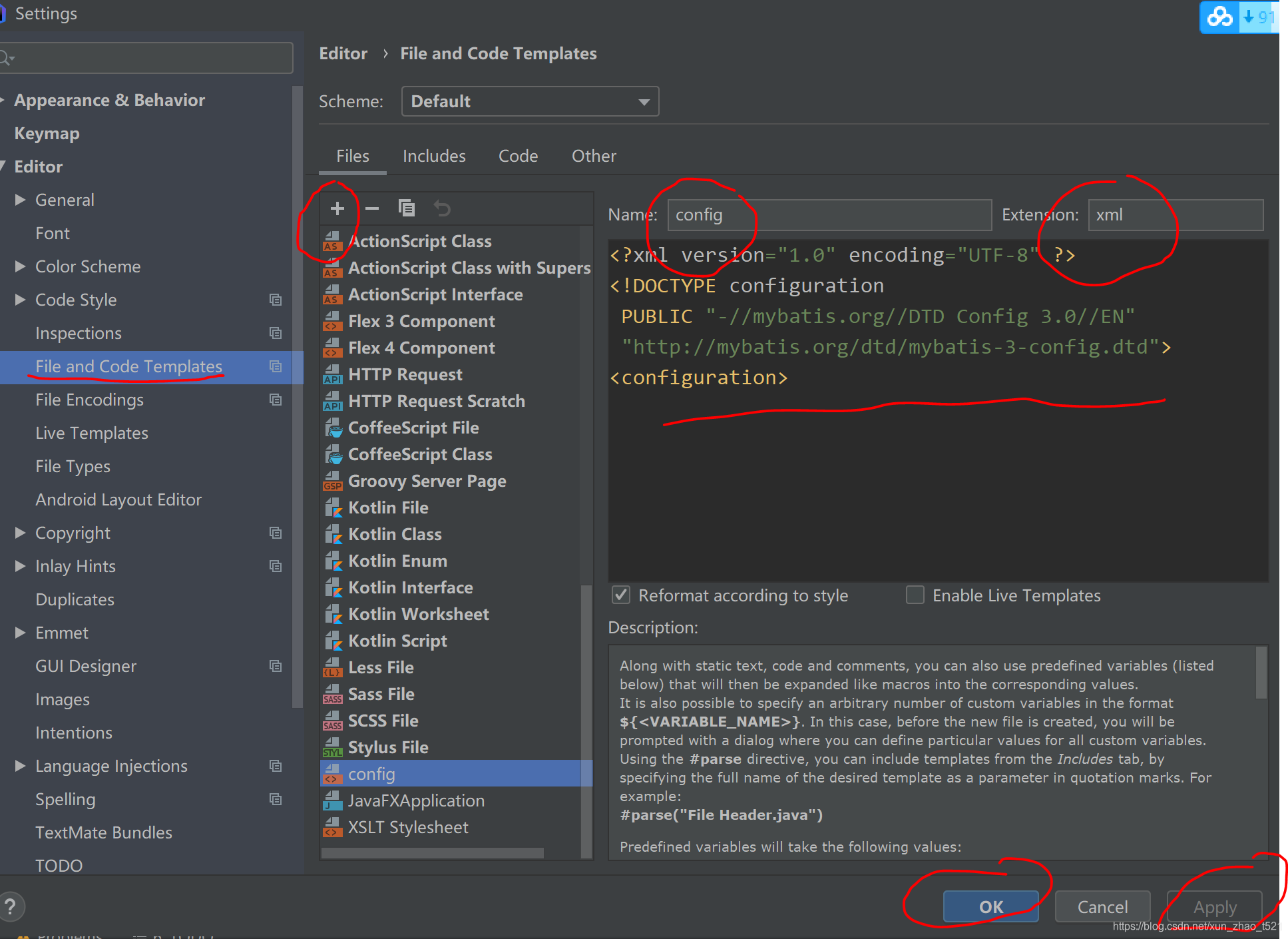
Task: Click the Apply button
Action: pos(1215,906)
